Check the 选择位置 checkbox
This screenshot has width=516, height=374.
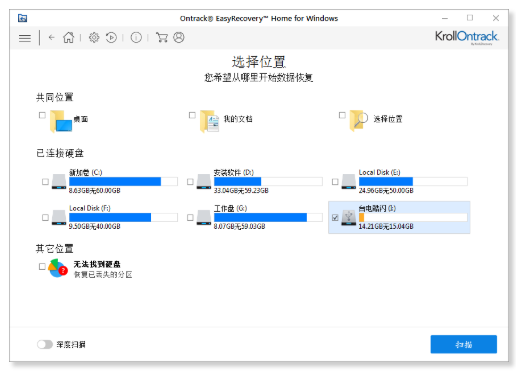pos(342,115)
